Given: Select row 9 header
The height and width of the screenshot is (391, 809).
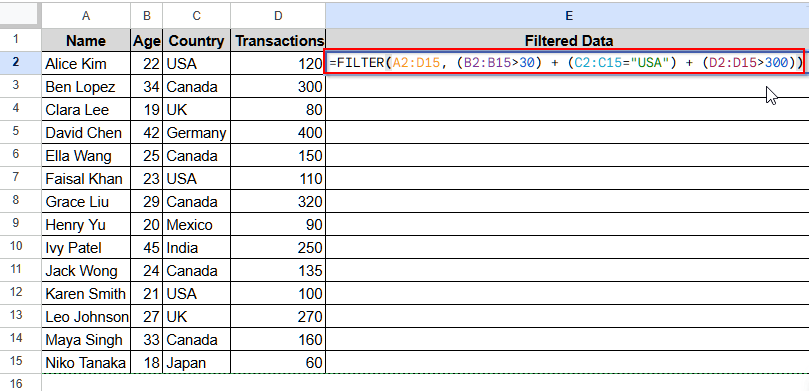Looking at the screenshot, I should tap(15, 223).
